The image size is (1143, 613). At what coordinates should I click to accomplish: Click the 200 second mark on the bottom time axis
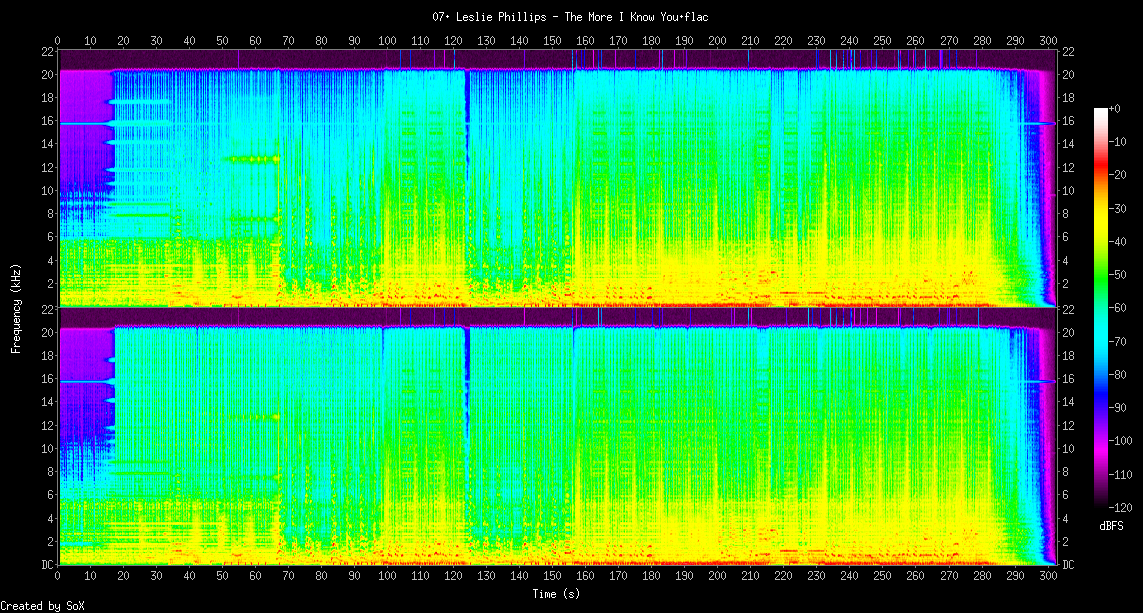pos(717,576)
